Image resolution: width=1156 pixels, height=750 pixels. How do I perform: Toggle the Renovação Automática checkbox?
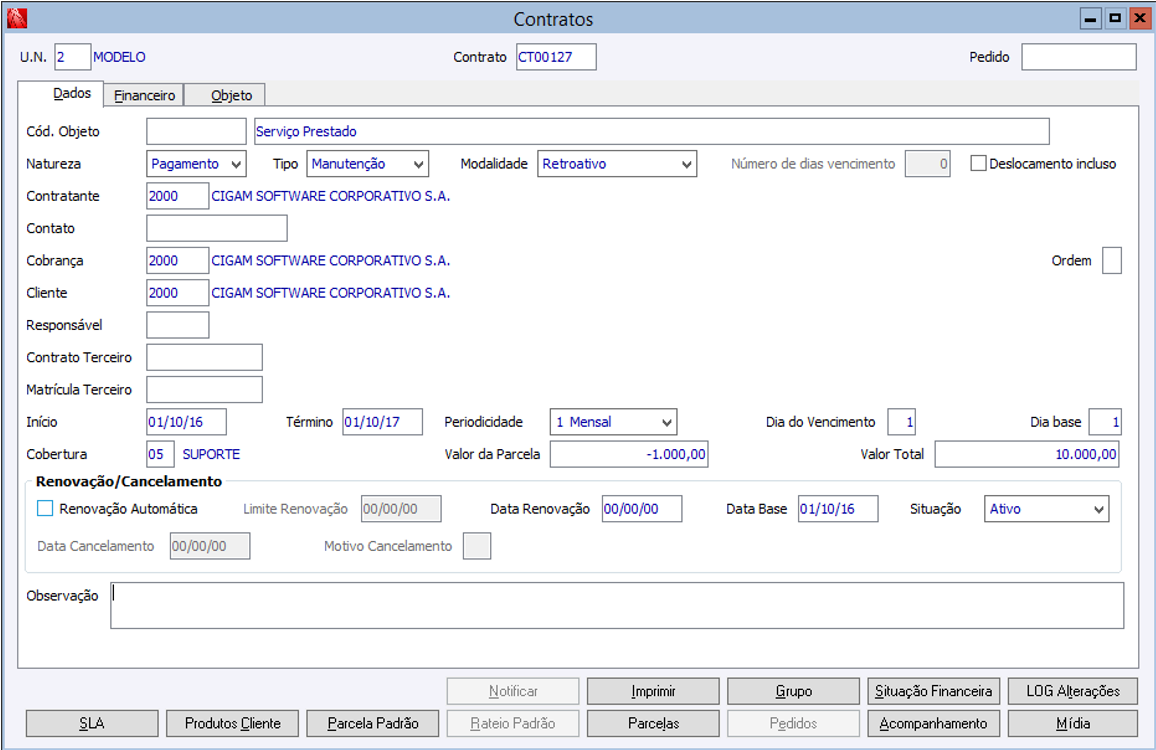(x=45, y=509)
